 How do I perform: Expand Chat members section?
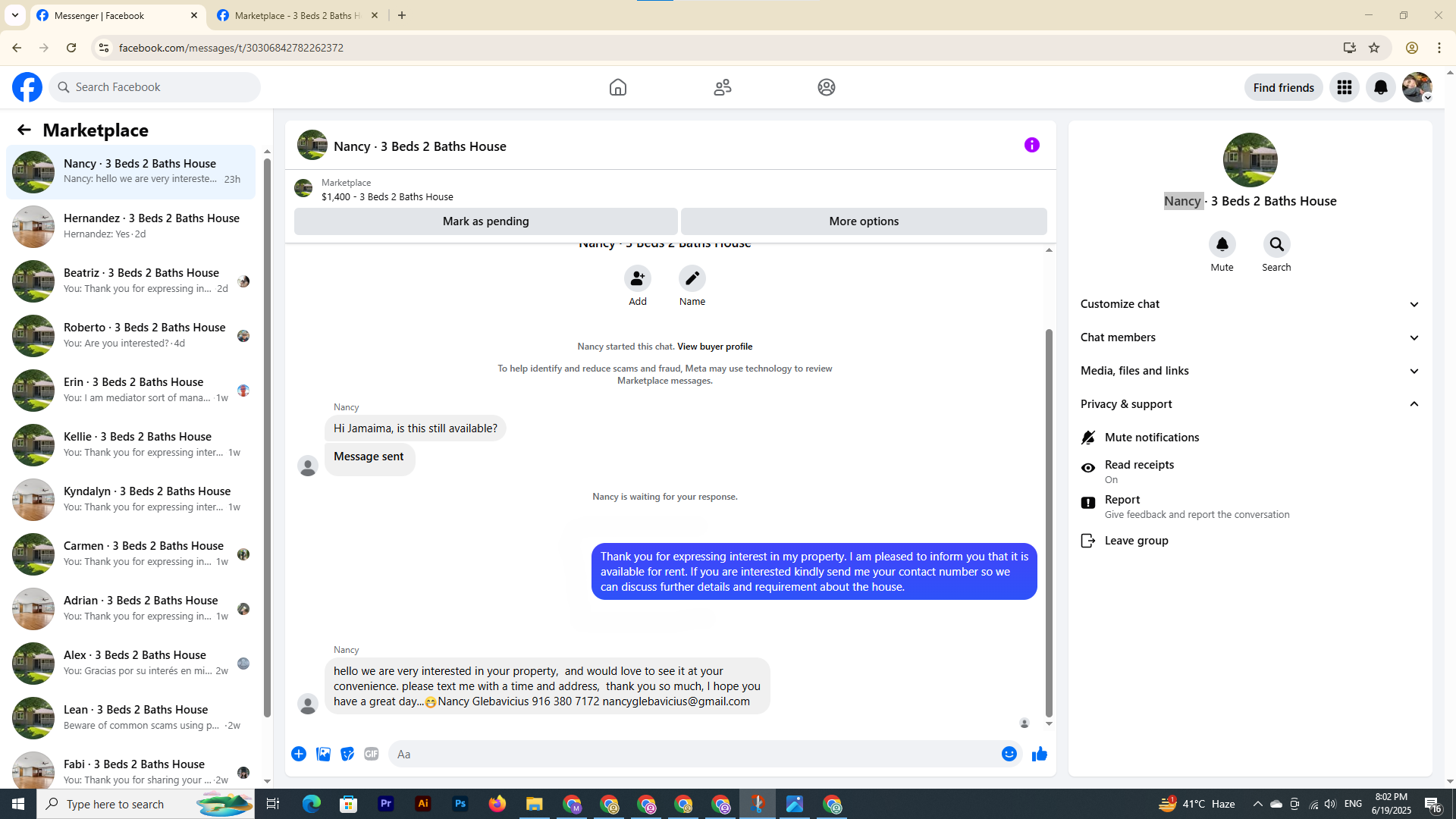tap(1250, 337)
